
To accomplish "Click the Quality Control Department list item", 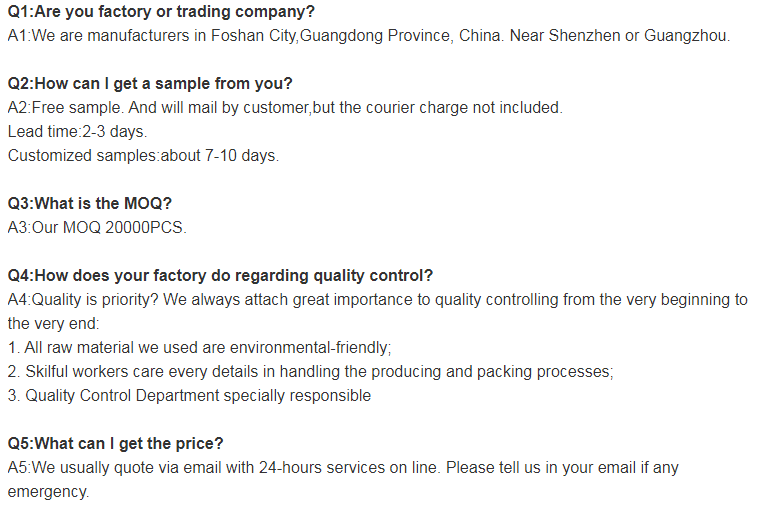I will pos(189,395).
